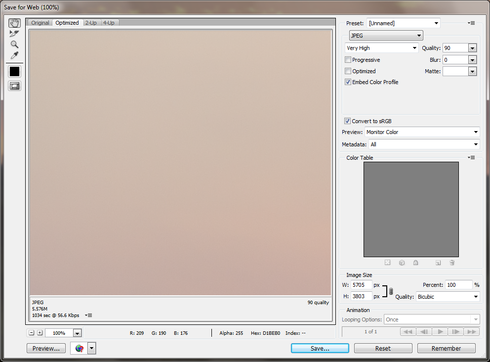Open the Very High quality dropdown
The height and width of the screenshot is (362, 490).
tap(381, 48)
